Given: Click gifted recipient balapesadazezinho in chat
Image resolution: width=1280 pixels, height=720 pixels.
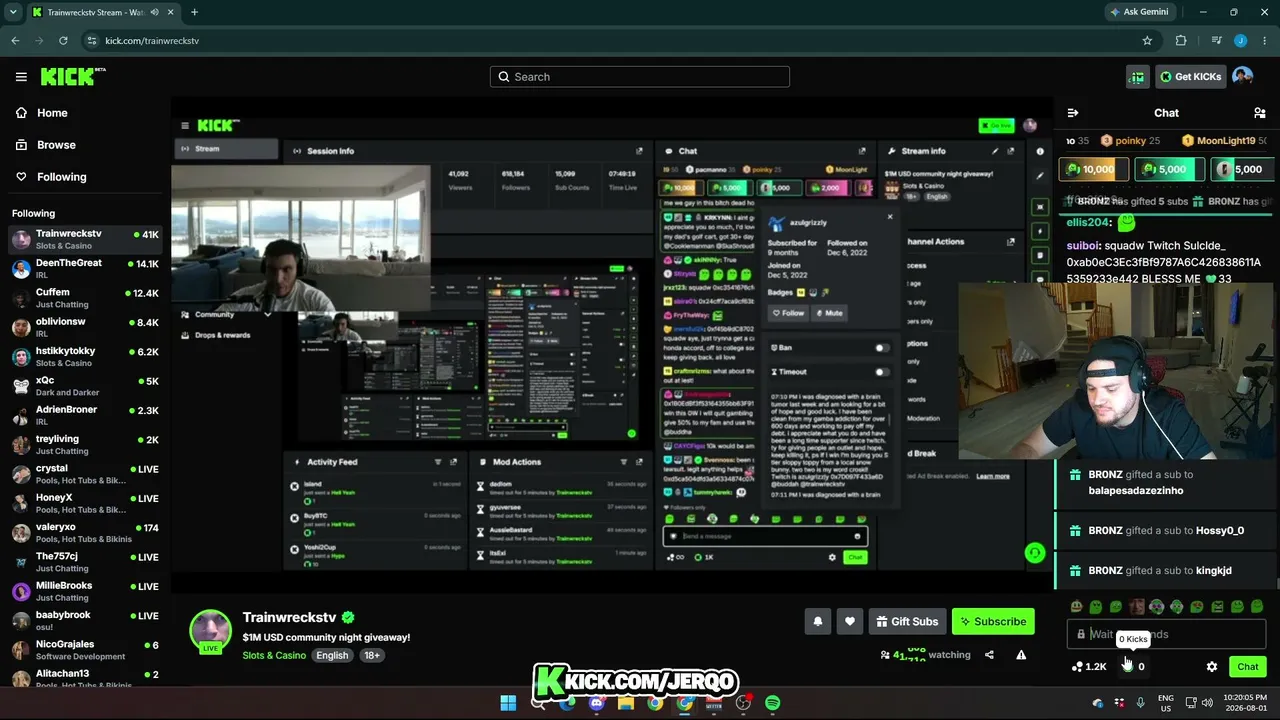Looking at the screenshot, I should (x=1136, y=491).
